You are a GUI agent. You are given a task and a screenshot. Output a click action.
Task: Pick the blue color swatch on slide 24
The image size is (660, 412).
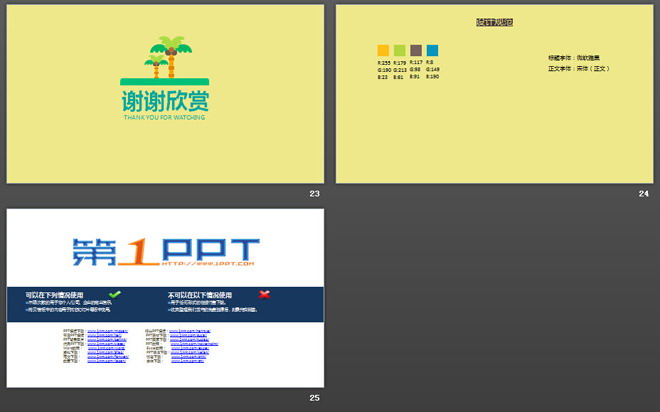[432, 51]
